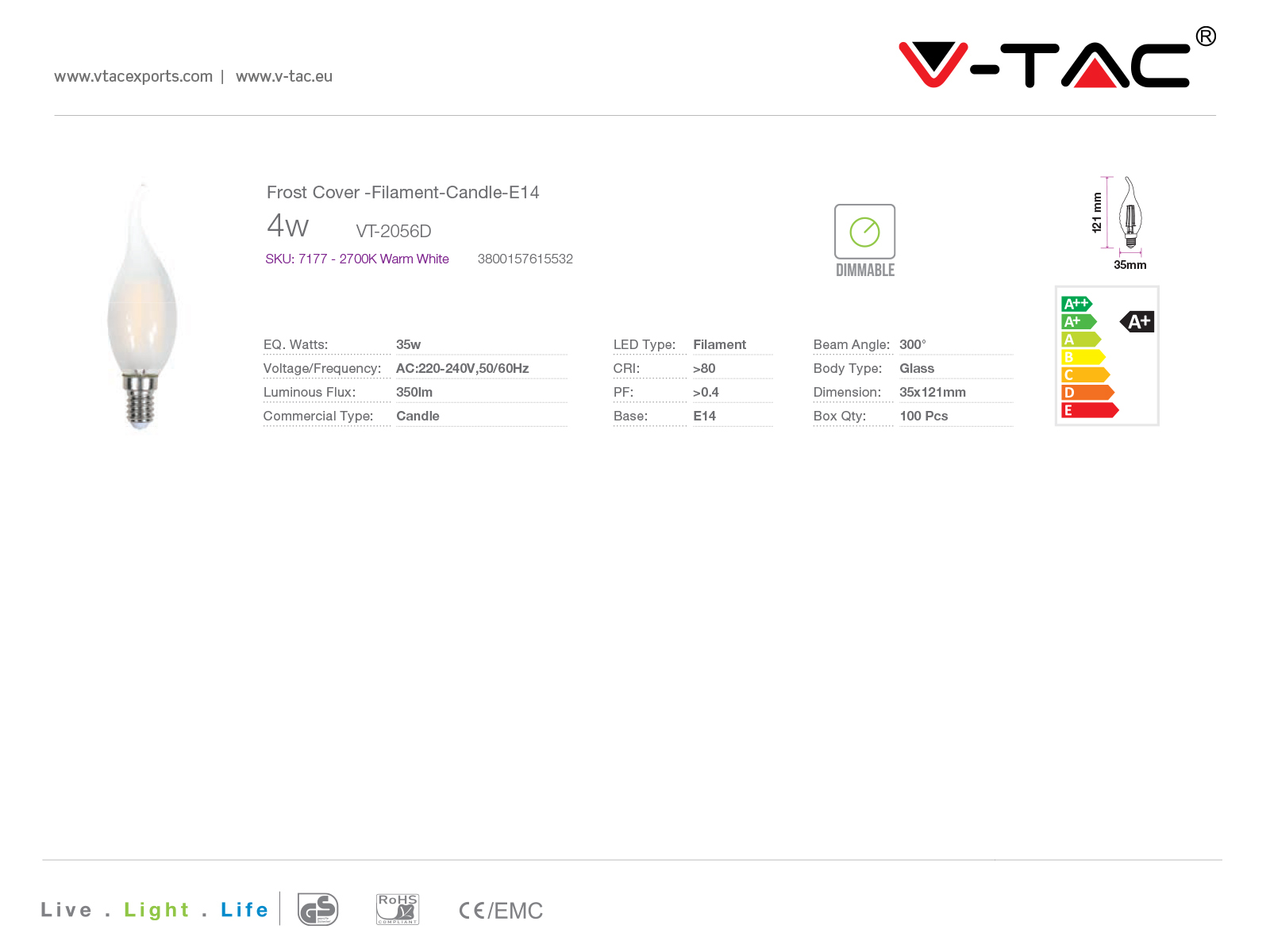Viewport: 1270px width, 952px height.
Task: Click the yellow B energy bar
Action: pyautogui.click(x=1083, y=357)
